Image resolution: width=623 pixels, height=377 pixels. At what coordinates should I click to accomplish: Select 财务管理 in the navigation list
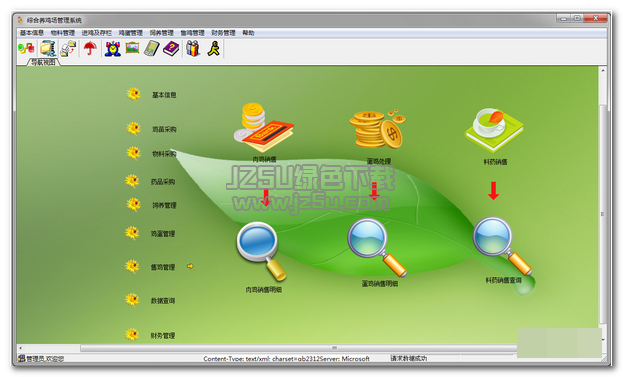pos(163,336)
